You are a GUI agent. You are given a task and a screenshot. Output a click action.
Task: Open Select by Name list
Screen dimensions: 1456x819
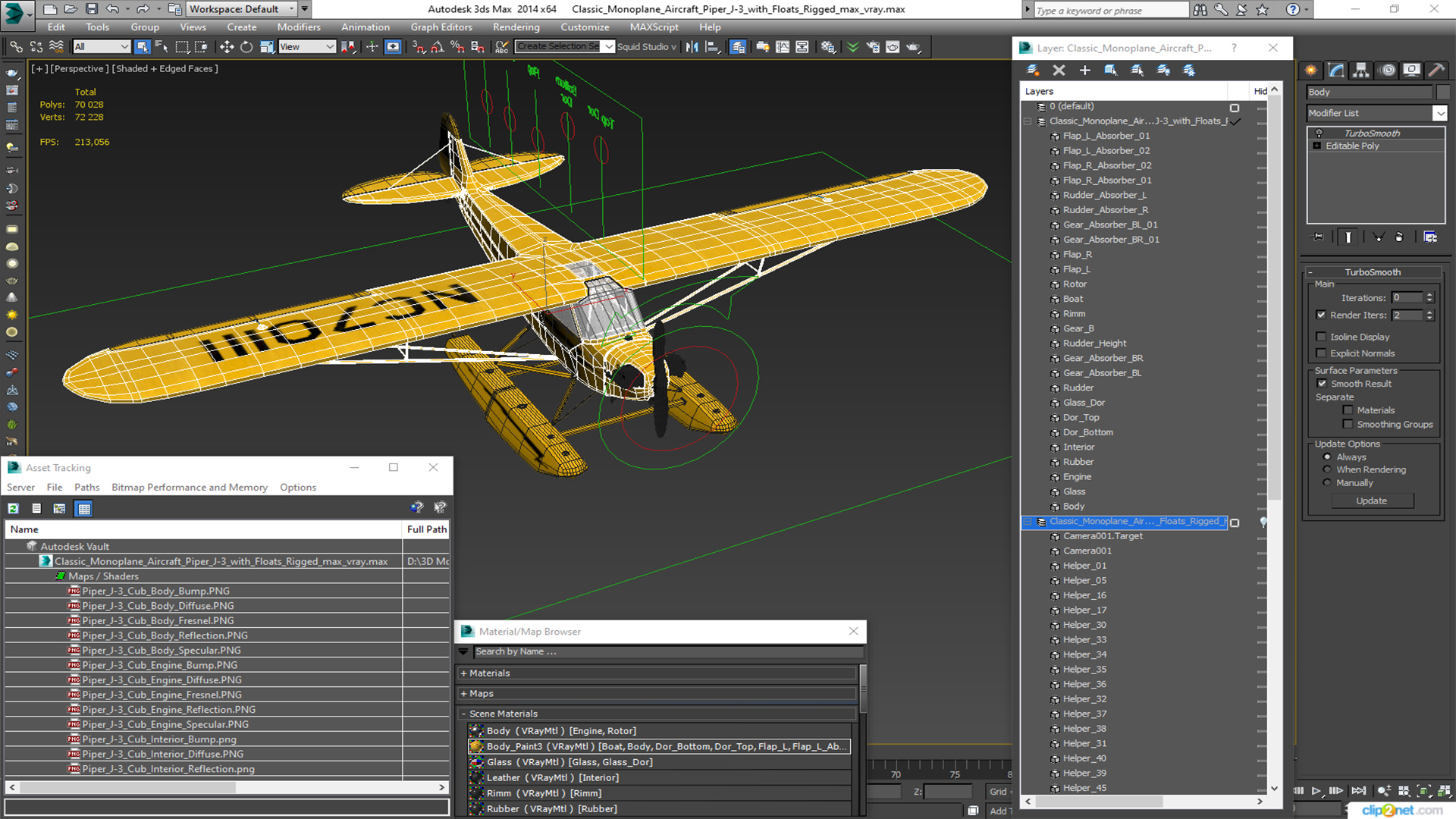click(162, 47)
